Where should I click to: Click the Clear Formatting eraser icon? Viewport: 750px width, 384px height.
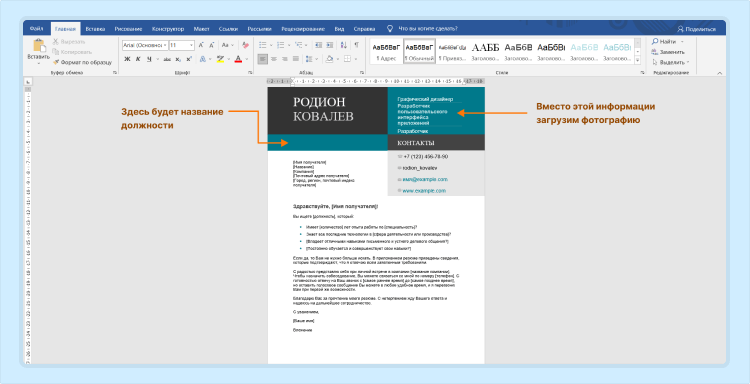pyautogui.click(x=245, y=45)
